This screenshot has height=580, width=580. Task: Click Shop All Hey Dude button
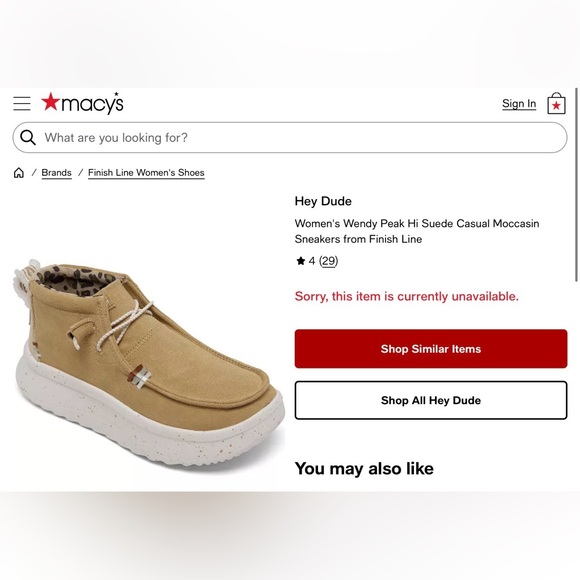click(x=431, y=400)
